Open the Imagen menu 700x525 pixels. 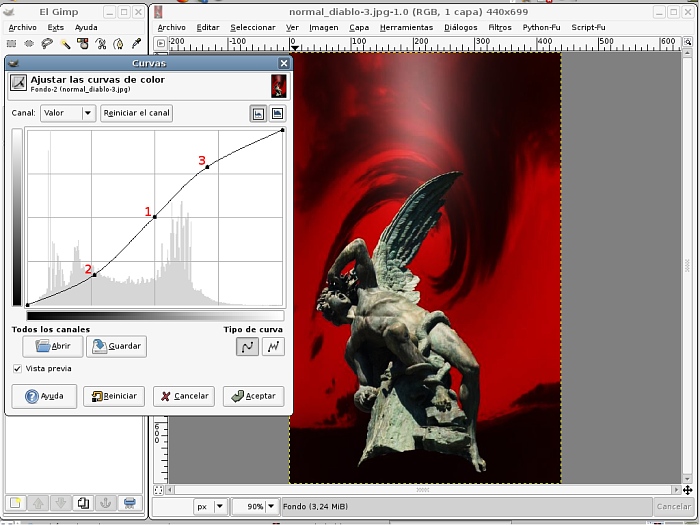324,27
